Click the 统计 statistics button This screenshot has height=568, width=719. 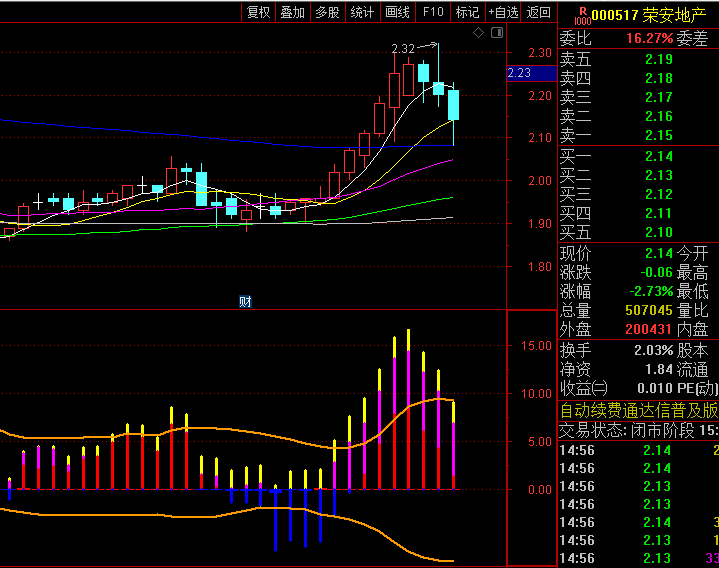tap(362, 12)
